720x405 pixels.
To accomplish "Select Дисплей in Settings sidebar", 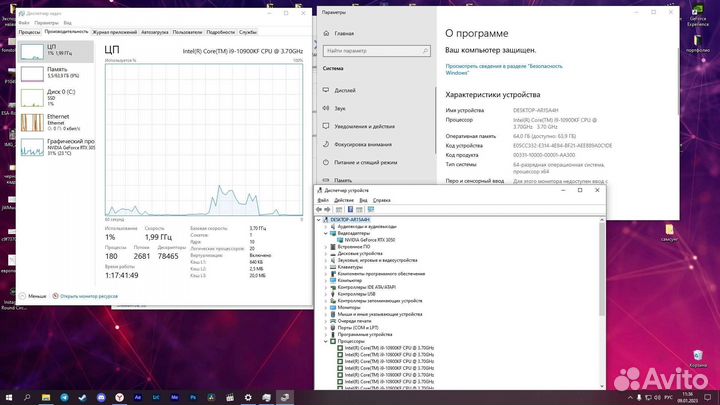I will [344, 90].
